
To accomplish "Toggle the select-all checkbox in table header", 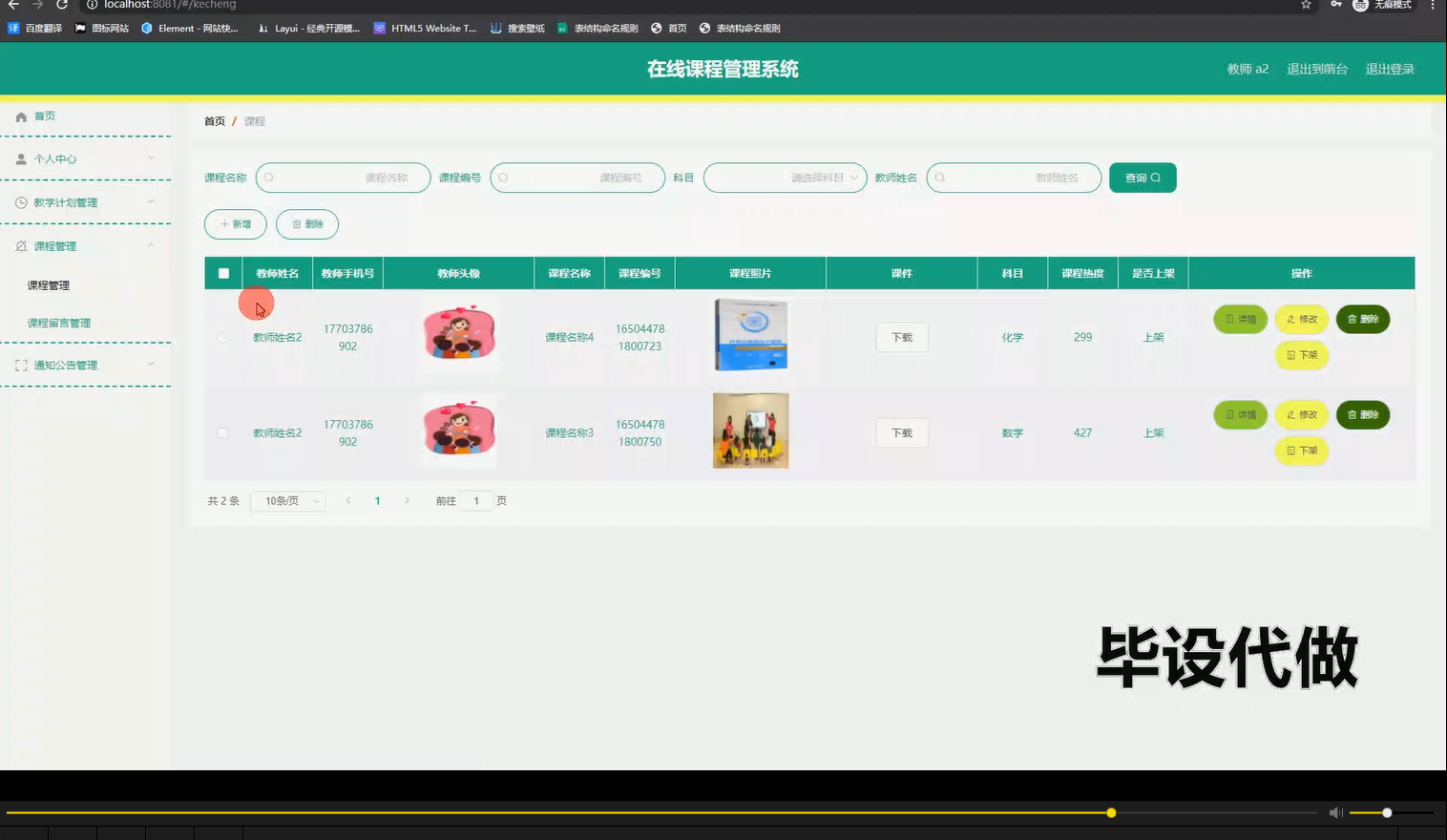I will click(x=222, y=272).
